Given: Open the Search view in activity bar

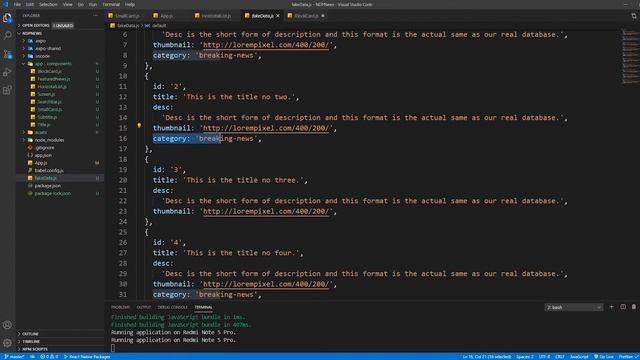Looking at the screenshot, I should click(7, 36).
